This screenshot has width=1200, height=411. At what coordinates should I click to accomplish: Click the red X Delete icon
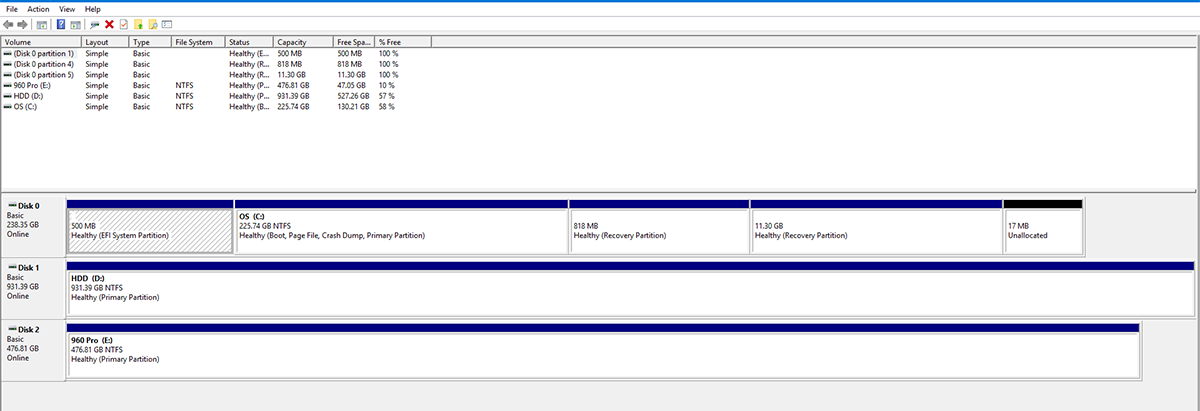(109, 24)
